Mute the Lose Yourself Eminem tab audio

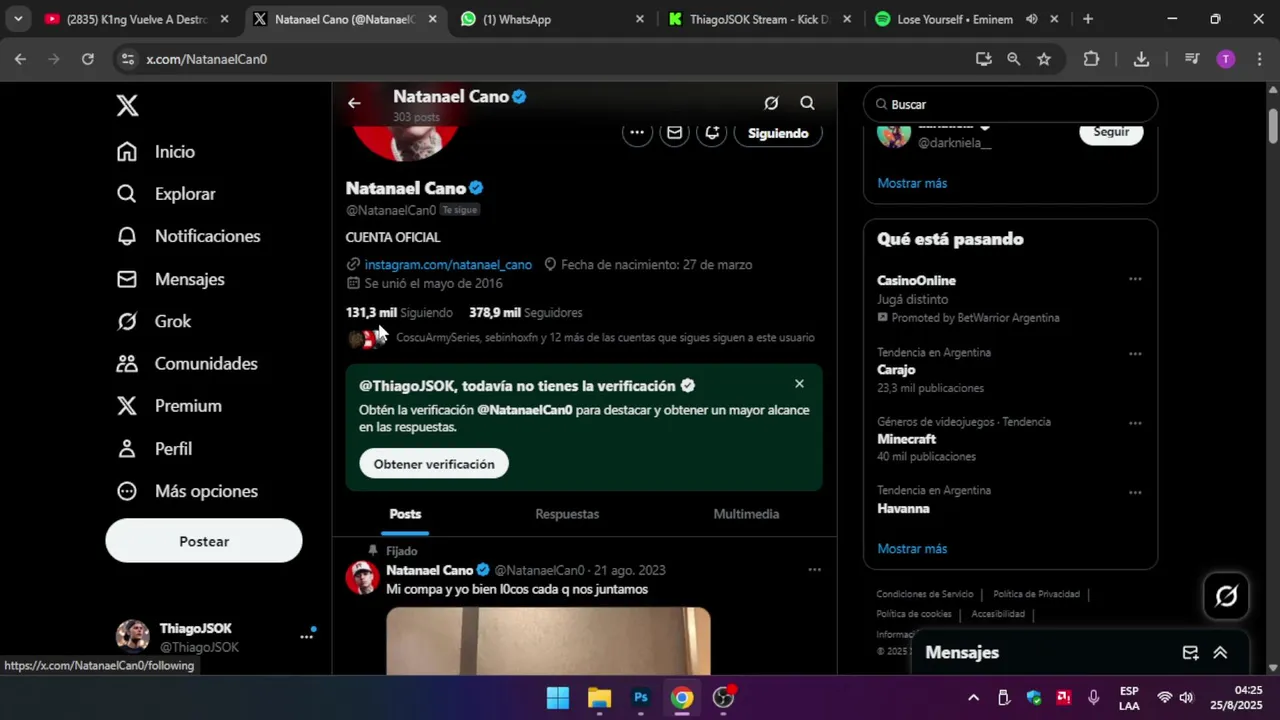pyautogui.click(x=1031, y=19)
